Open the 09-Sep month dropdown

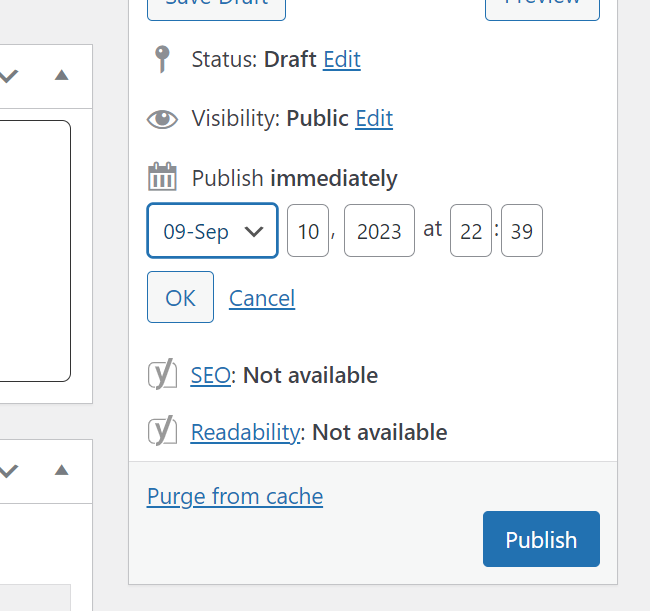click(212, 230)
